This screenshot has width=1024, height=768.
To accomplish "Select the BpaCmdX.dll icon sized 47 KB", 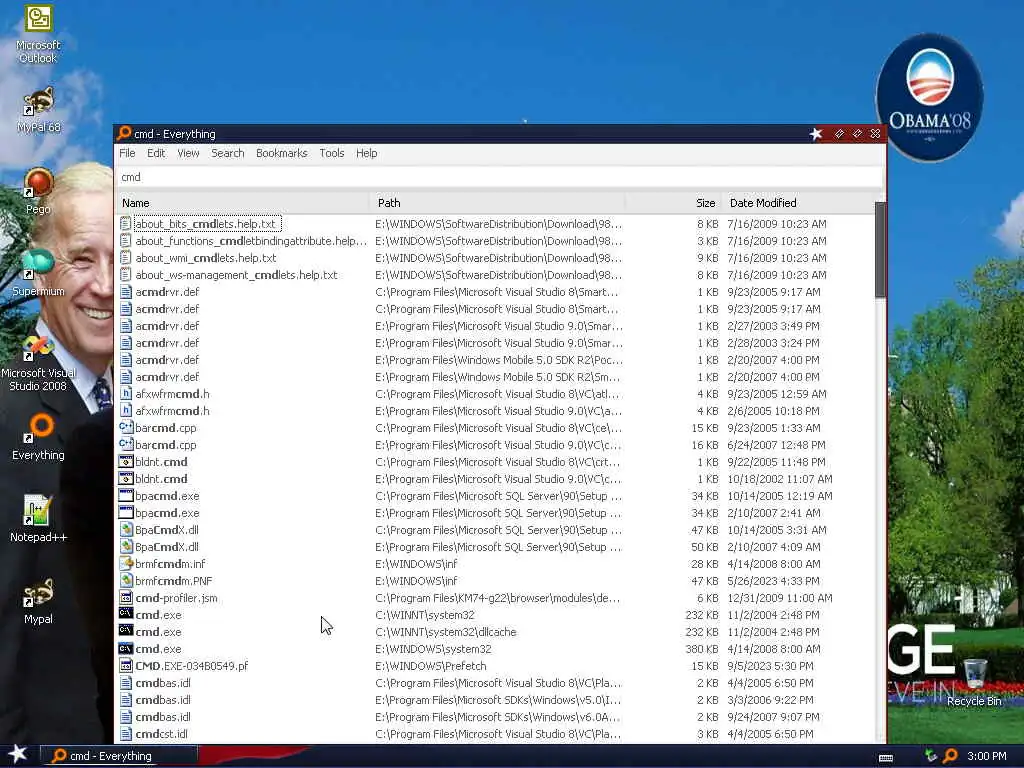I will coord(125,530).
